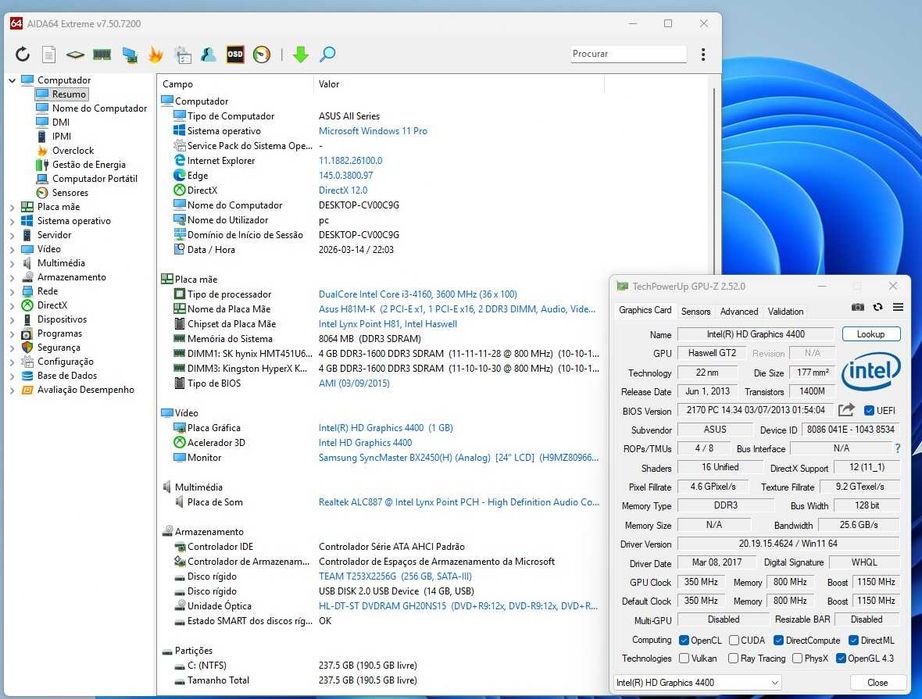The image size is (922, 699).
Task: Expand the Servidor tree node
Action: click(x=12, y=235)
